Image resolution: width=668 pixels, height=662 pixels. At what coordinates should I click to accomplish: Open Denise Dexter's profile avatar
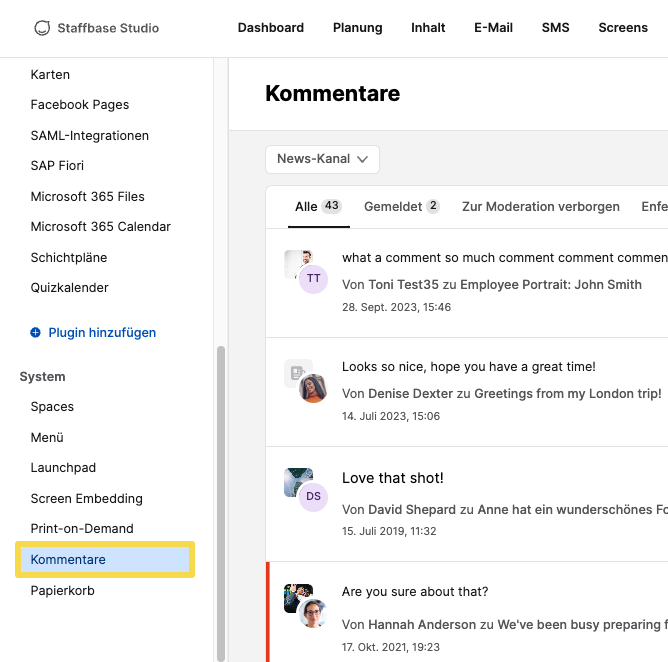313,388
